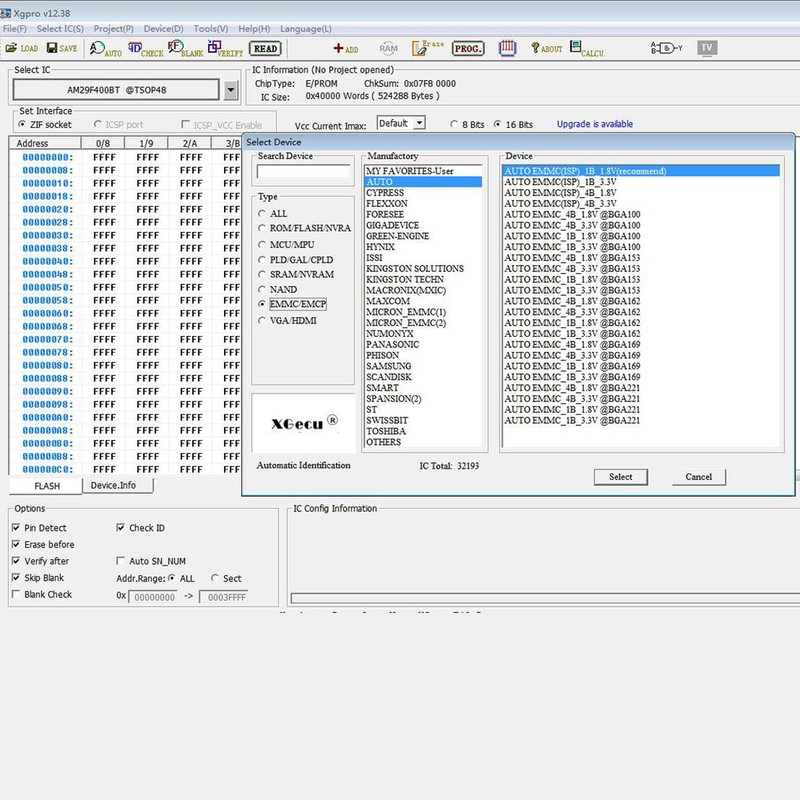The image size is (800, 800).
Task: Open the Project(P) menu
Action: point(114,29)
